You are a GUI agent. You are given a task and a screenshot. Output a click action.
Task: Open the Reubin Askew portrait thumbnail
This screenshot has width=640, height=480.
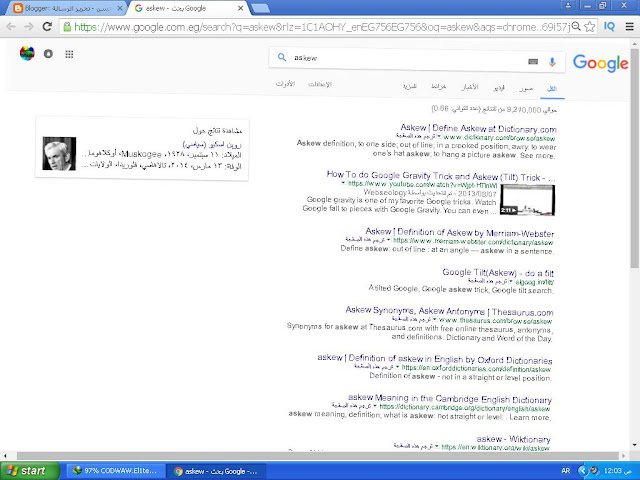click(59, 153)
